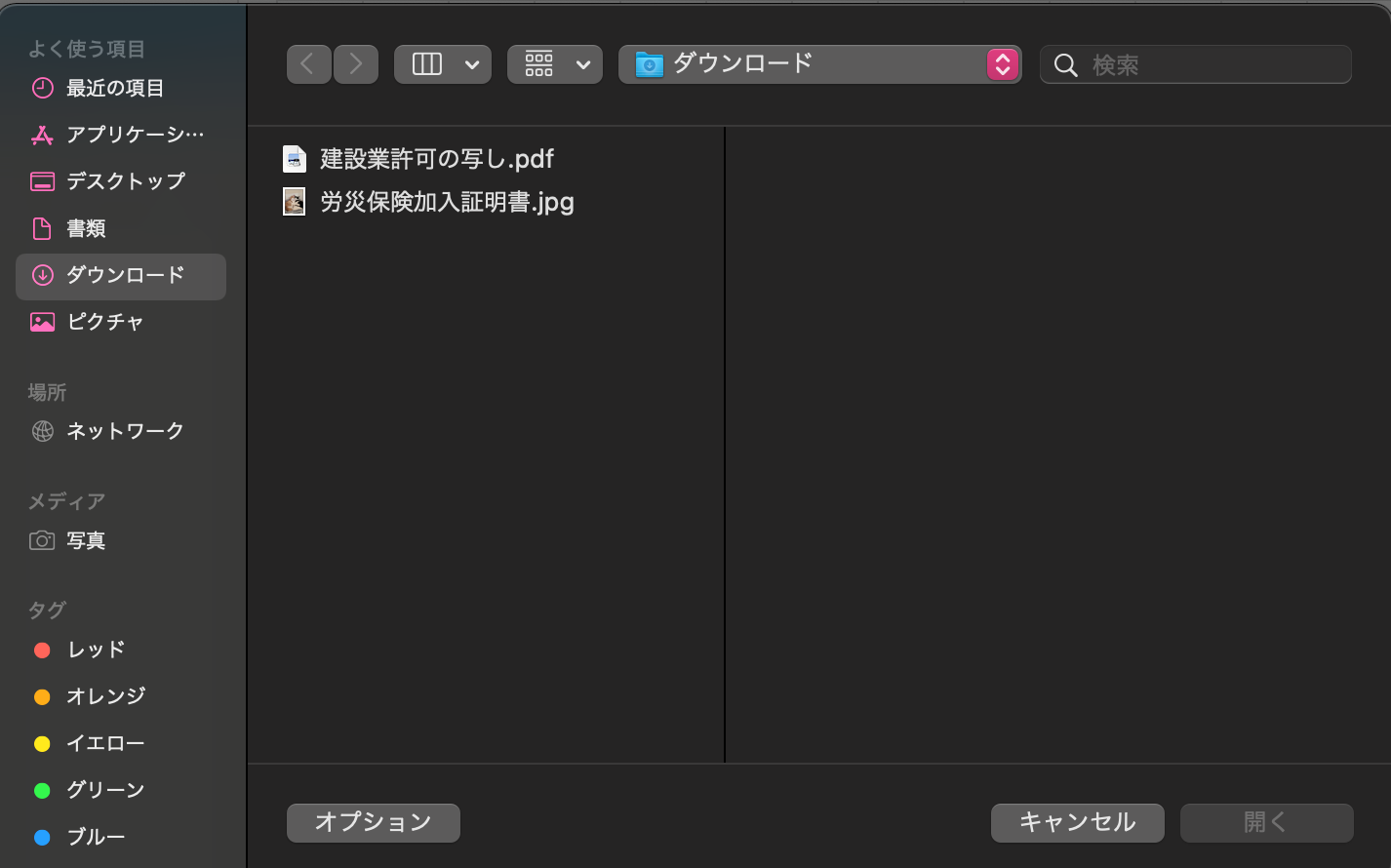Click the blue tag color dot
The height and width of the screenshot is (868, 1391).
coord(42,837)
